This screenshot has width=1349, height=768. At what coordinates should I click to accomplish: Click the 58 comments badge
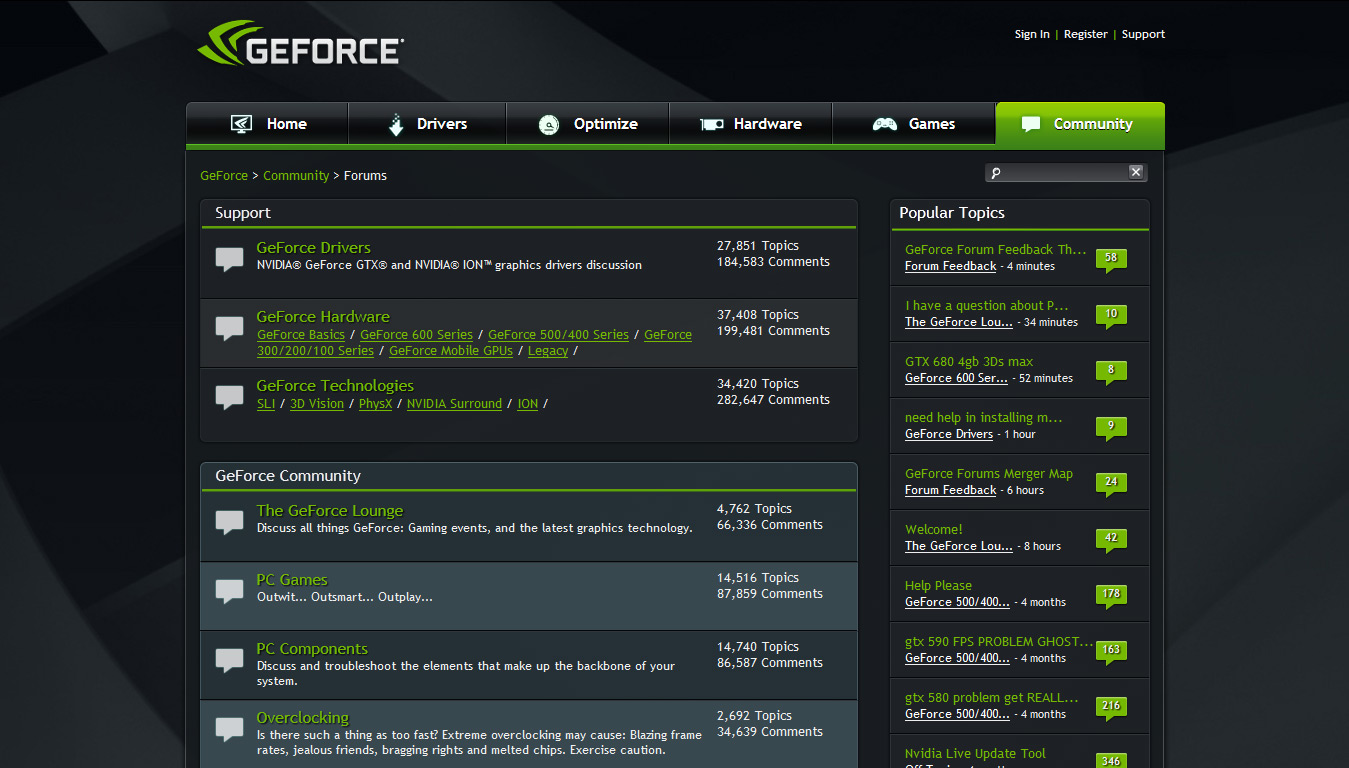1111,259
